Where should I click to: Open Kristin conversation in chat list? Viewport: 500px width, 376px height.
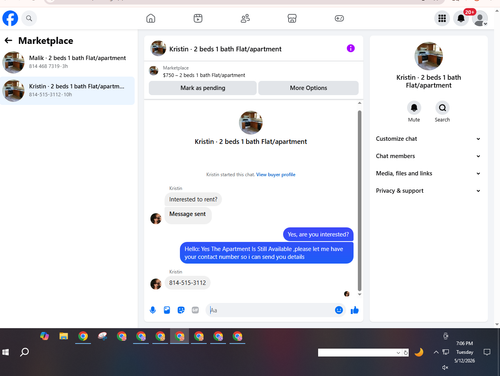tap(67, 91)
